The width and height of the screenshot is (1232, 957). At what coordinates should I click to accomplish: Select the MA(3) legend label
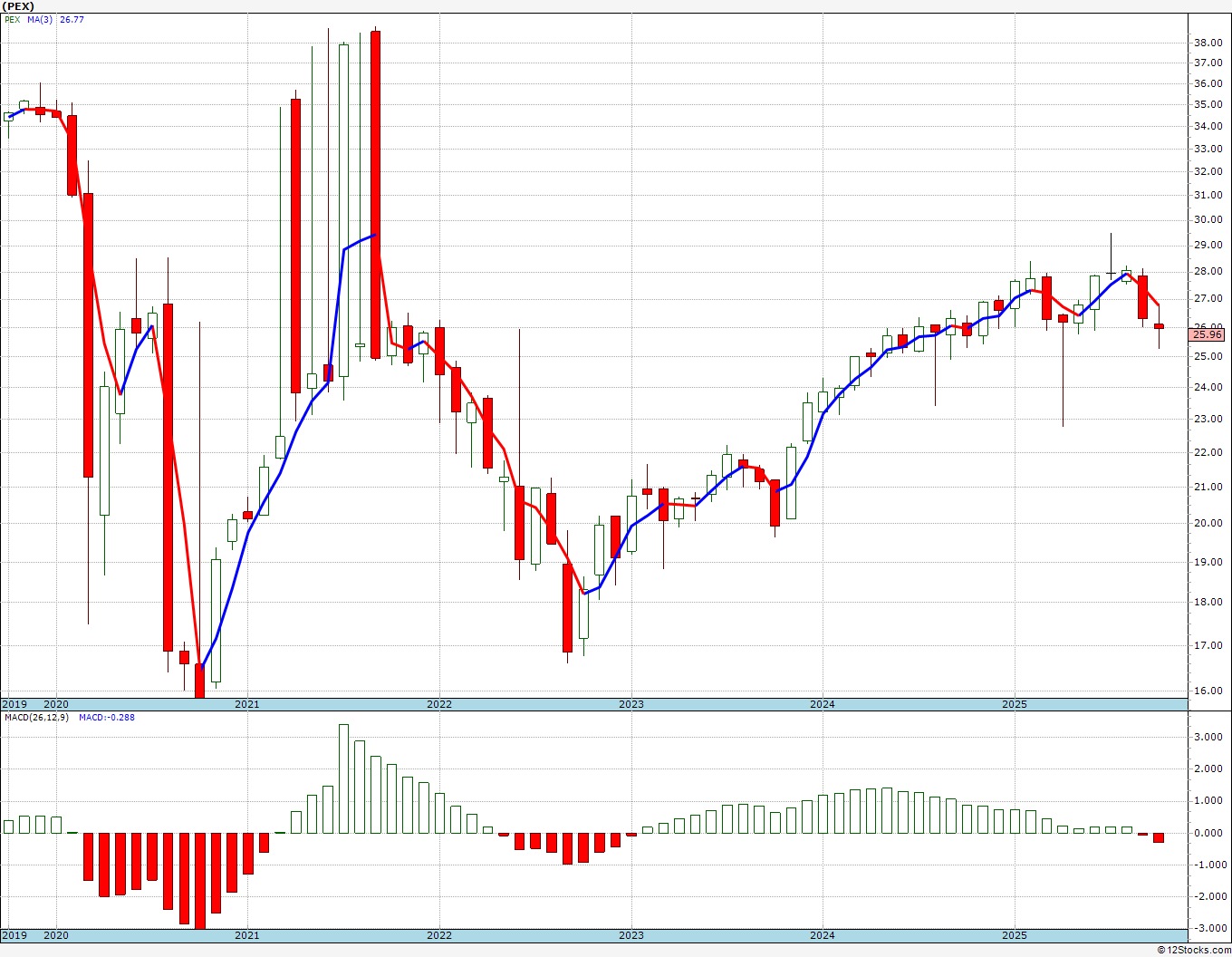40,19
